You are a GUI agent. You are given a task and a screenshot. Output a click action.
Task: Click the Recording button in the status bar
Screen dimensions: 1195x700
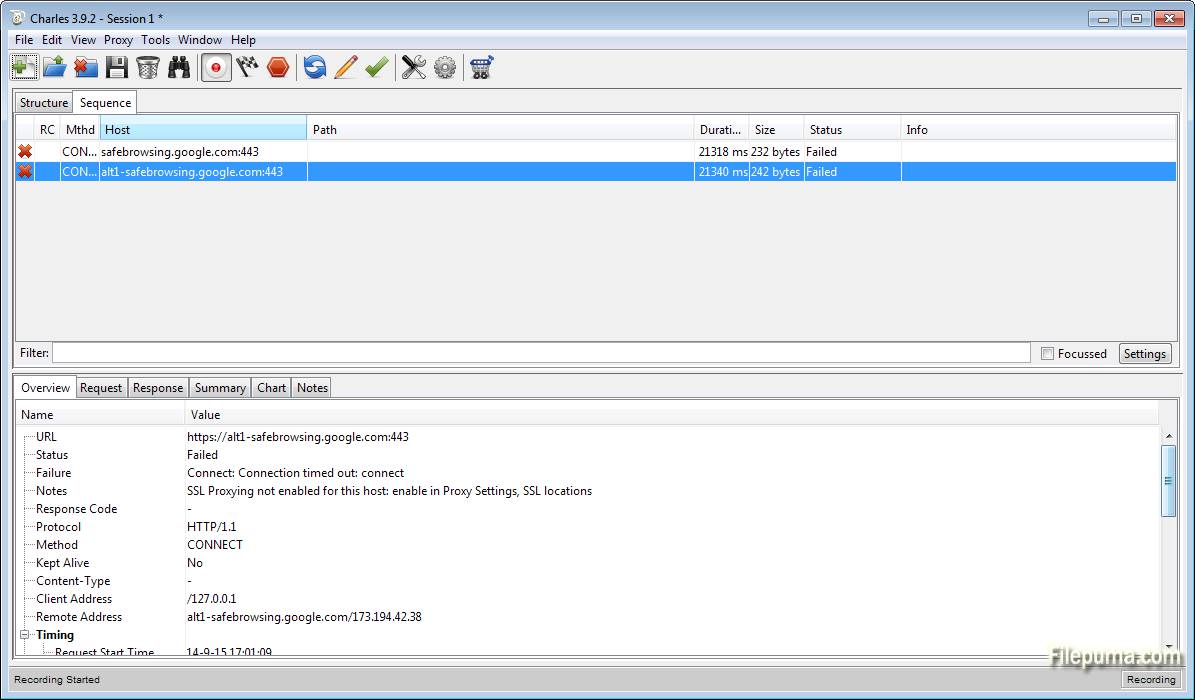click(x=1151, y=680)
